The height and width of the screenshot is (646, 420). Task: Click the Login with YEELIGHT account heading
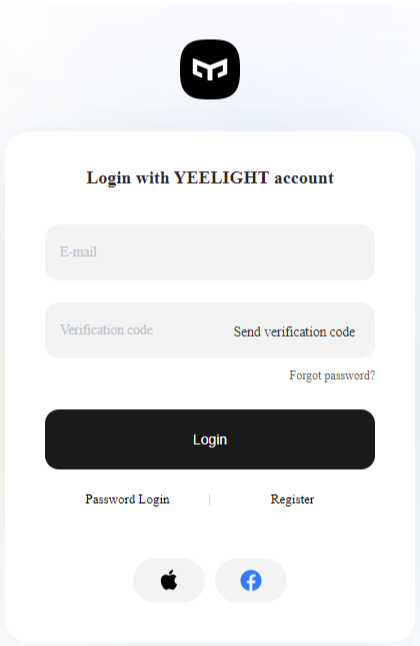(210, 178)
